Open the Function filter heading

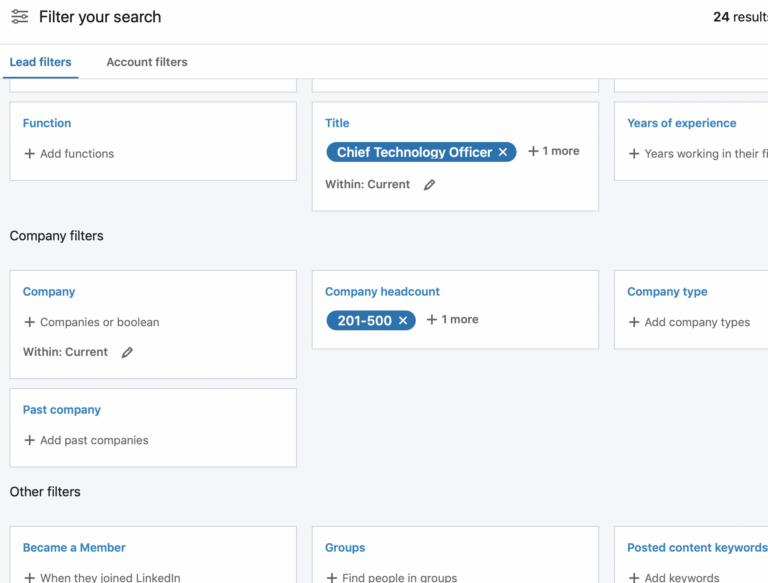click(47, 123)
